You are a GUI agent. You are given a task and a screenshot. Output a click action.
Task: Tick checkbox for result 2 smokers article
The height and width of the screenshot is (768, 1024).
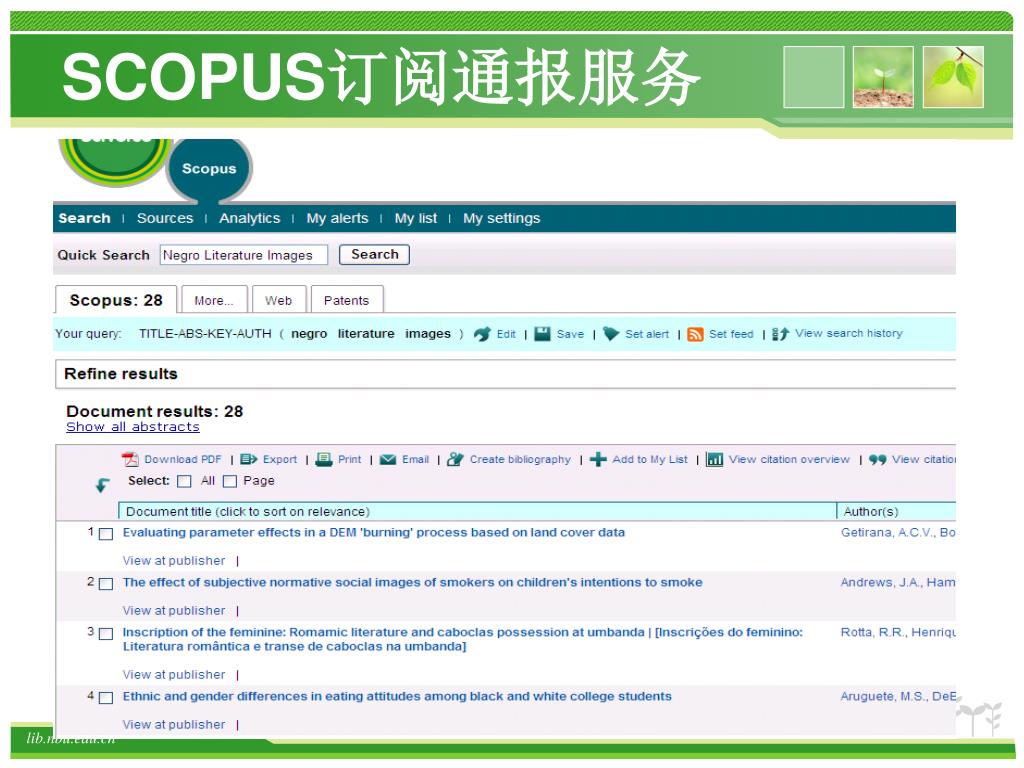click(106, 583)
